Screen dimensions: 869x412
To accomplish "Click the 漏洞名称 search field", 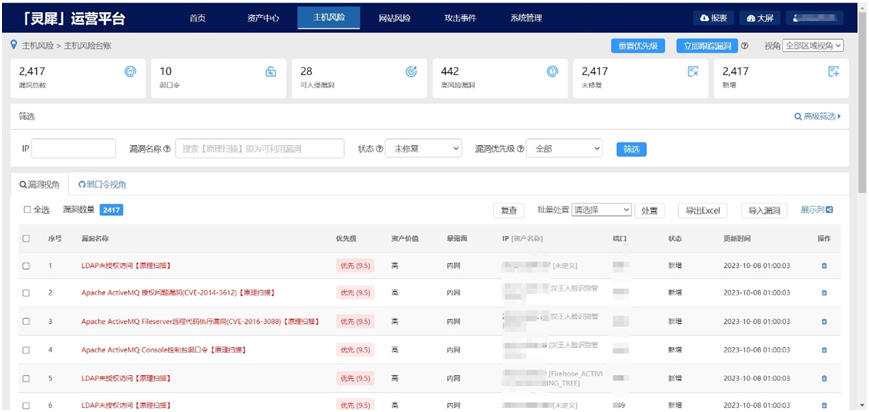I will (260, 149).
